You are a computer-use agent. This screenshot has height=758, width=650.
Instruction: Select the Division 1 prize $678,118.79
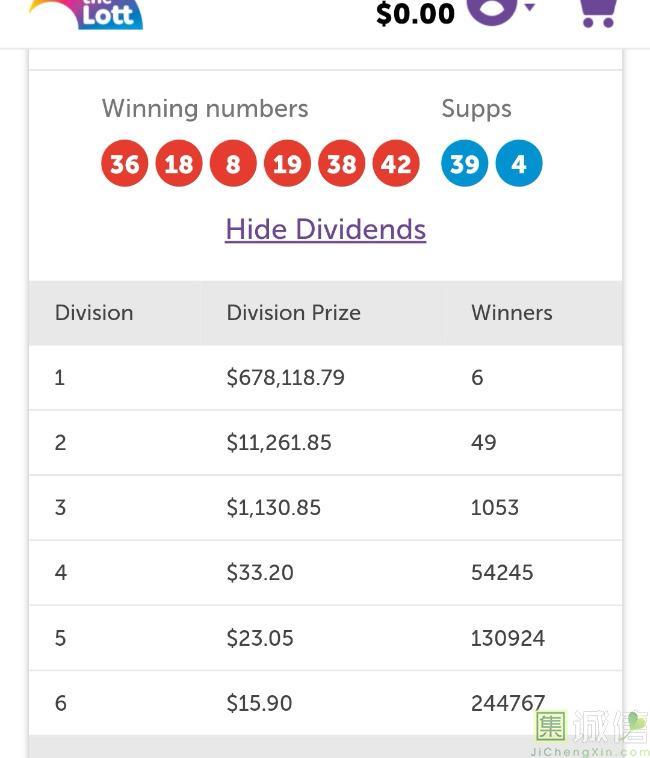pos(285,378)
